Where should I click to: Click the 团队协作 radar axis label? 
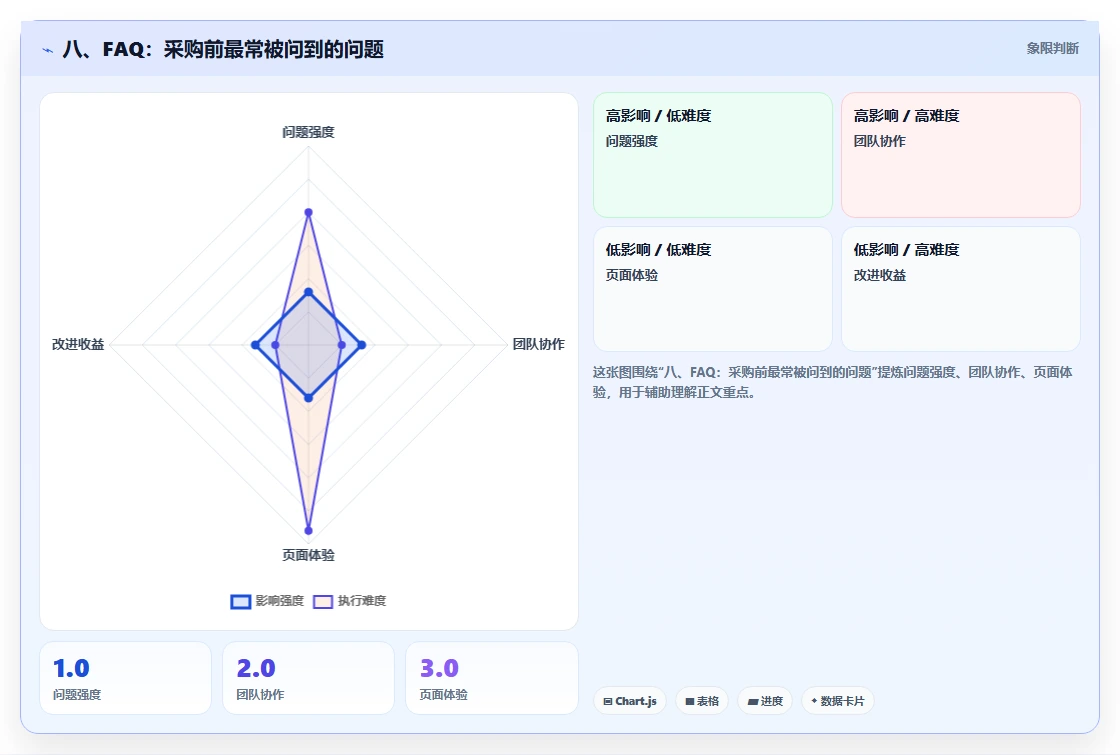539,344
